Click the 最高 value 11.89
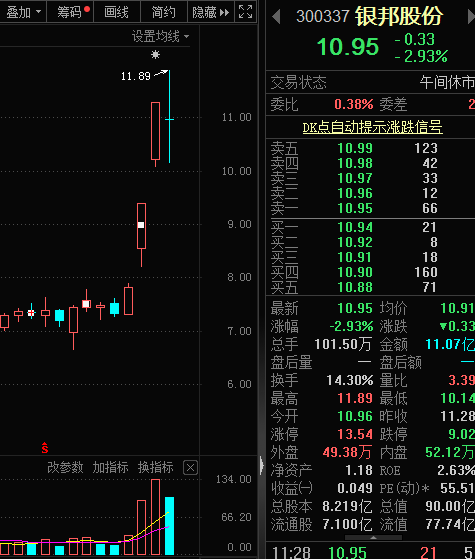 pyautogui.click(x=355, y=398)
